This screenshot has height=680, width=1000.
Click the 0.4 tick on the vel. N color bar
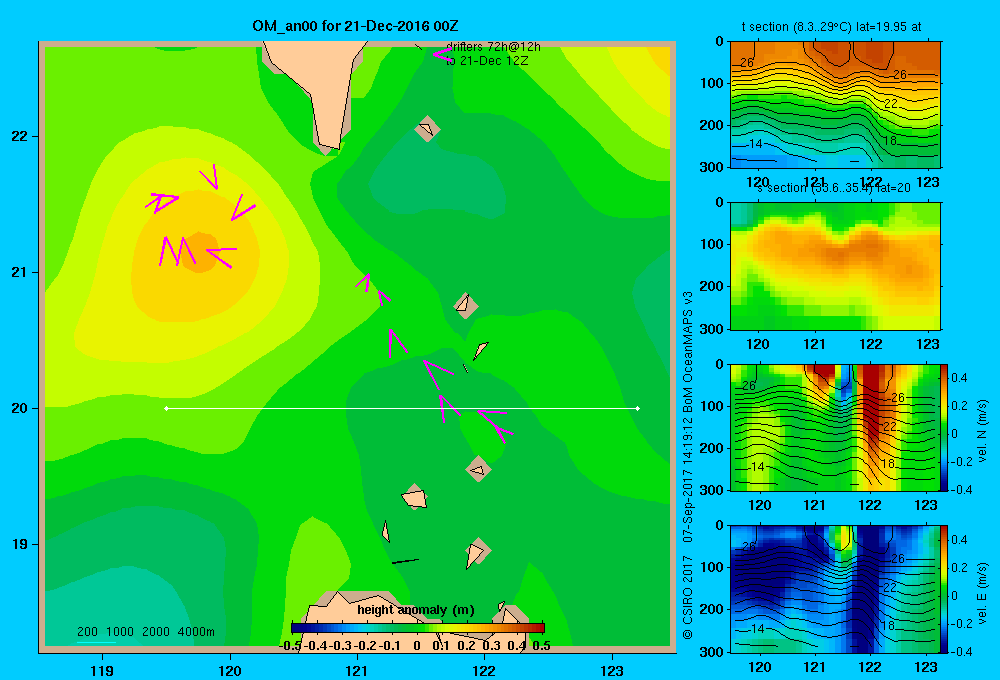pyautogui.click(x=959, y=378)
